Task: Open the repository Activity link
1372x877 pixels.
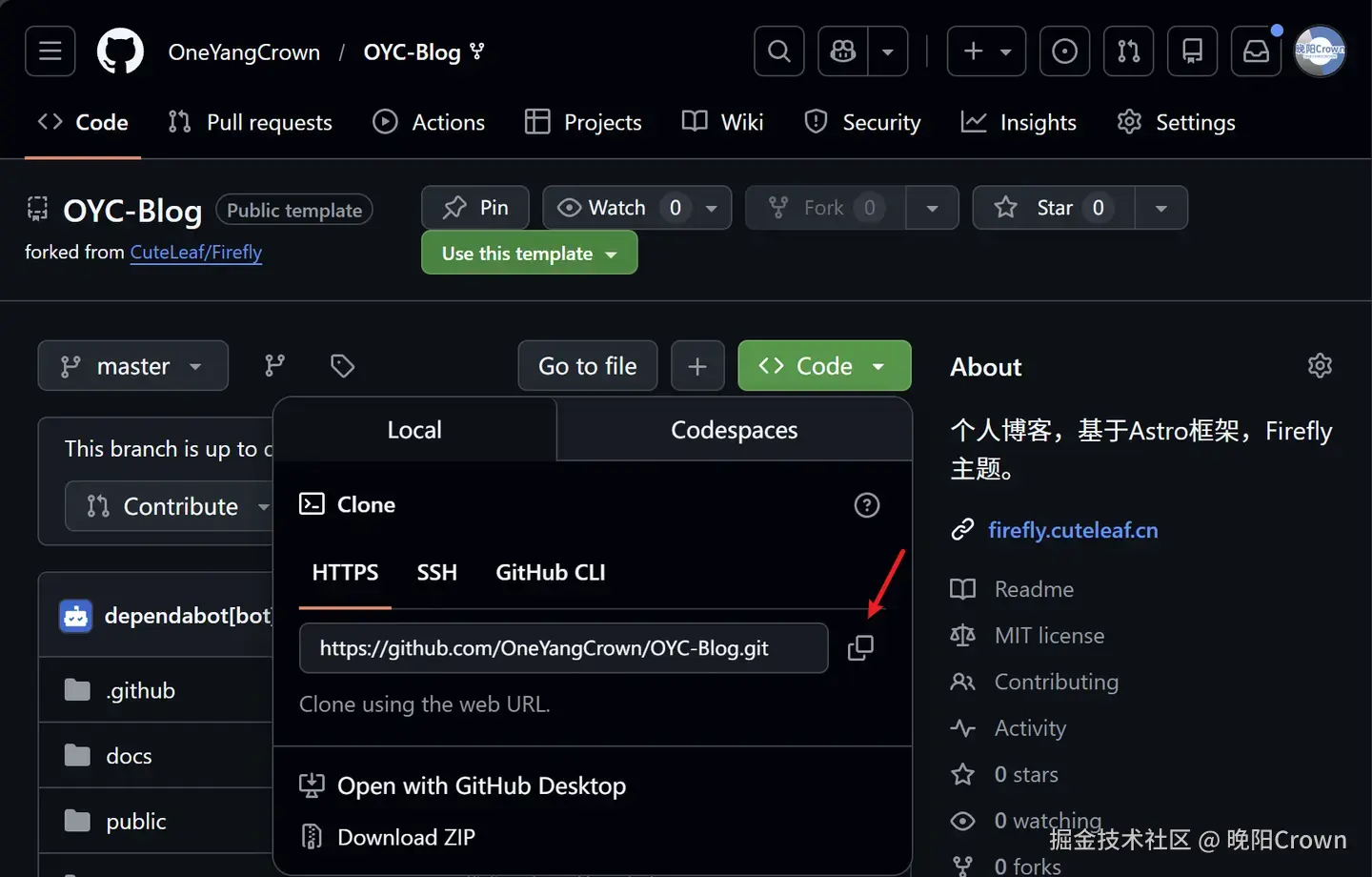Action: click(x=1009, y=728)
